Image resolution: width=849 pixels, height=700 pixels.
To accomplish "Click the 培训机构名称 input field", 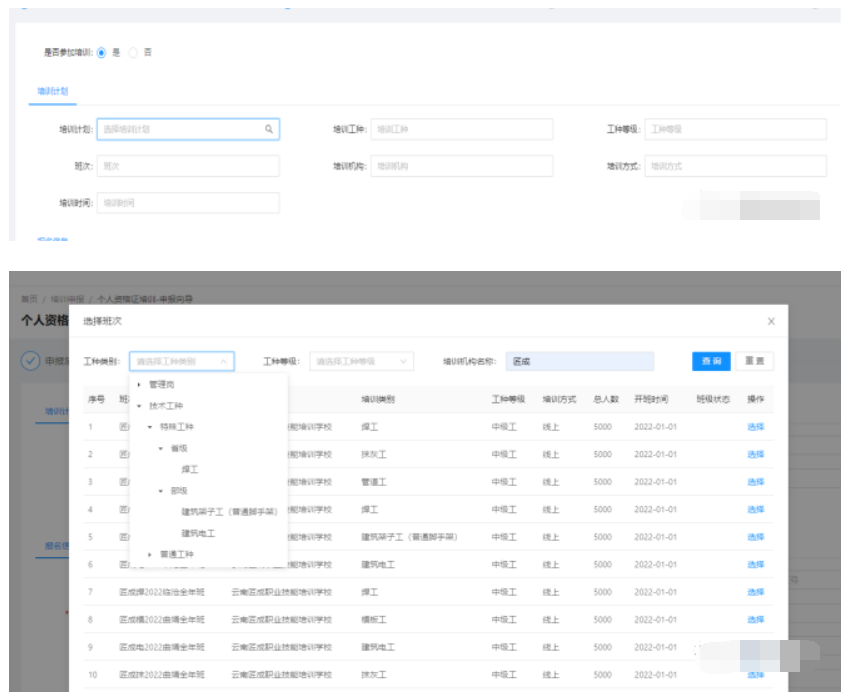I will [580, 361].
